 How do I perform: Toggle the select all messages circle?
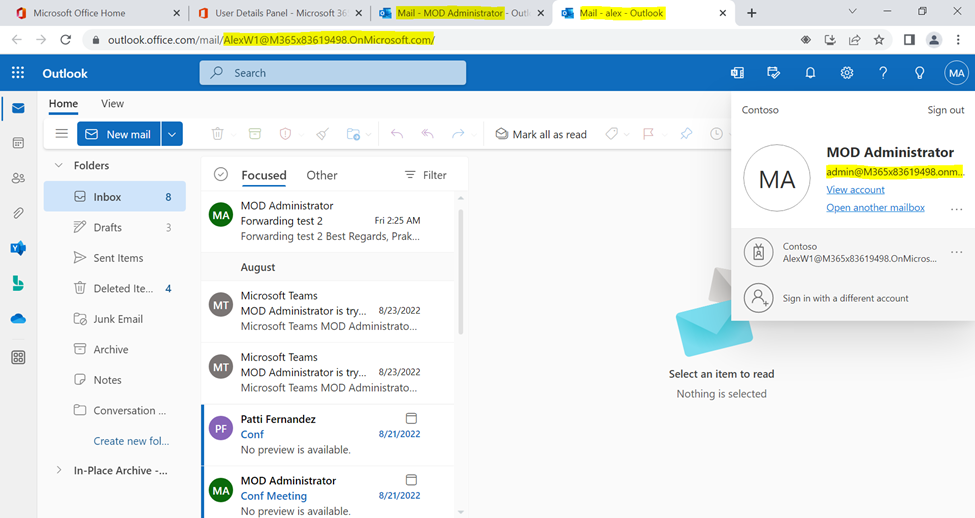click(221, 175)
